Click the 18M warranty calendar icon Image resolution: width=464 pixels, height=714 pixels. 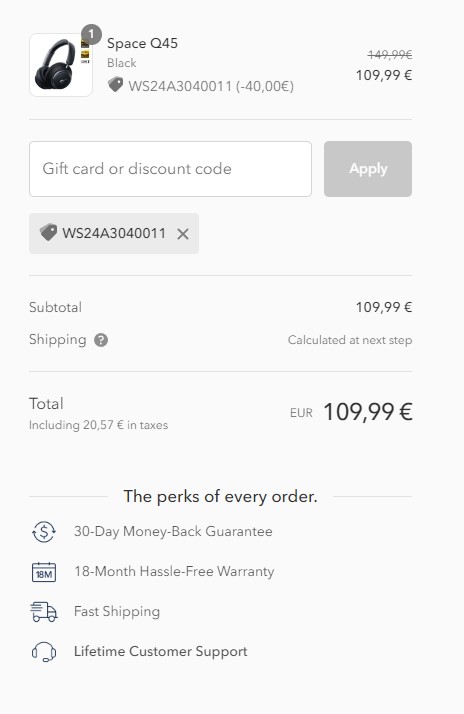(44, 572)
